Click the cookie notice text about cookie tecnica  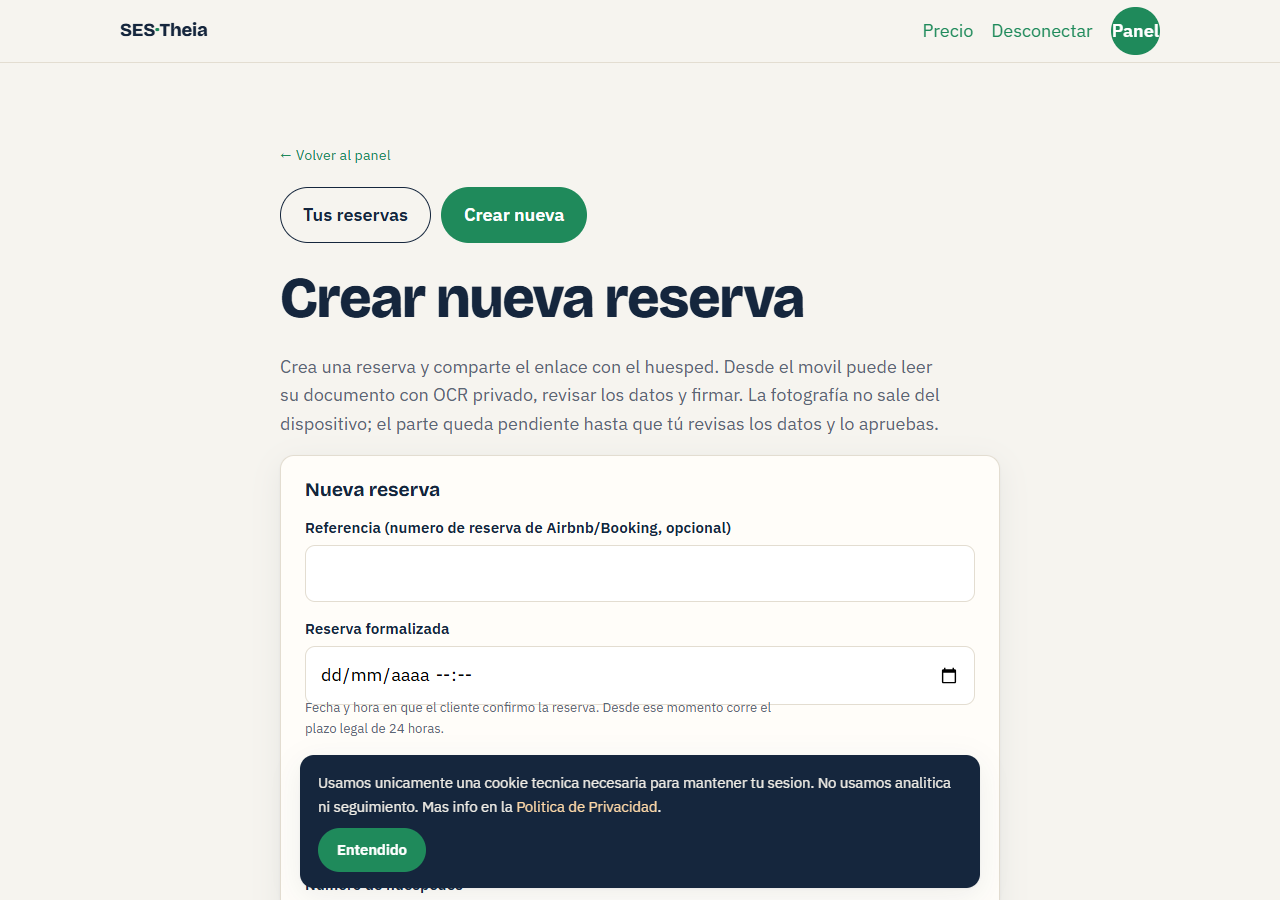pyautogui.click(x=634, y=795)
